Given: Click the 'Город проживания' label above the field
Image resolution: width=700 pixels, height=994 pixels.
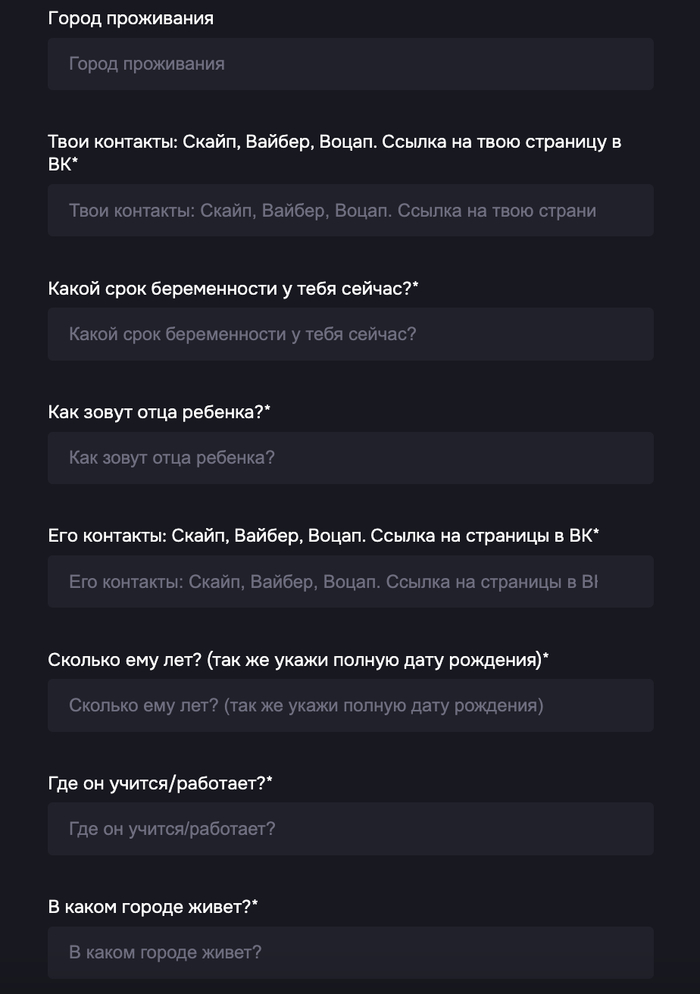Looking at the screenshot, I should (x=130, y=19).
